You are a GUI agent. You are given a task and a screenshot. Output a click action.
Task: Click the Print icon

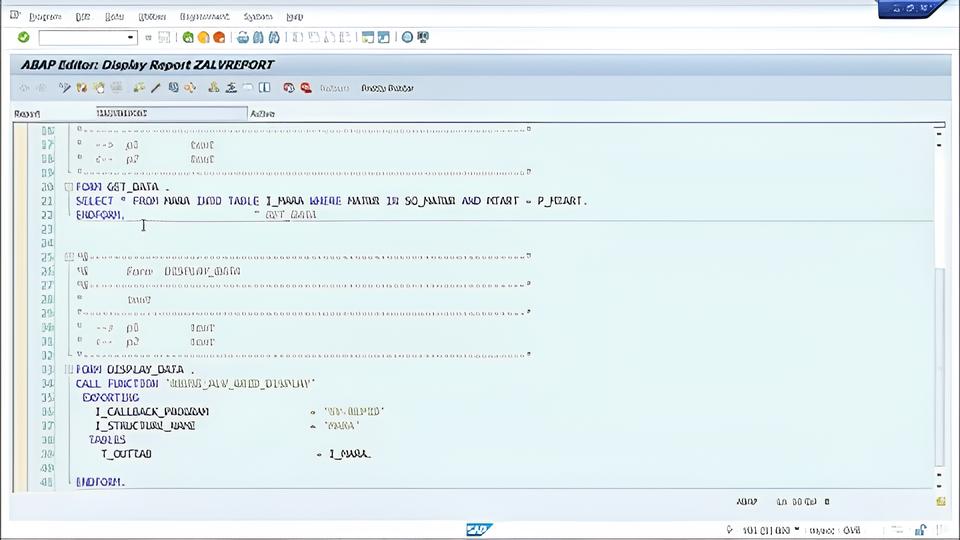(242, 37)
